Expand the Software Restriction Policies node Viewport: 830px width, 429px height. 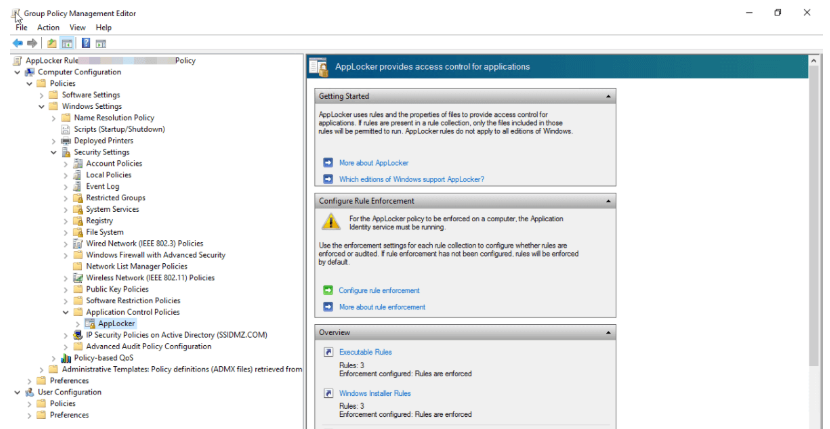[x=66, y=301]
